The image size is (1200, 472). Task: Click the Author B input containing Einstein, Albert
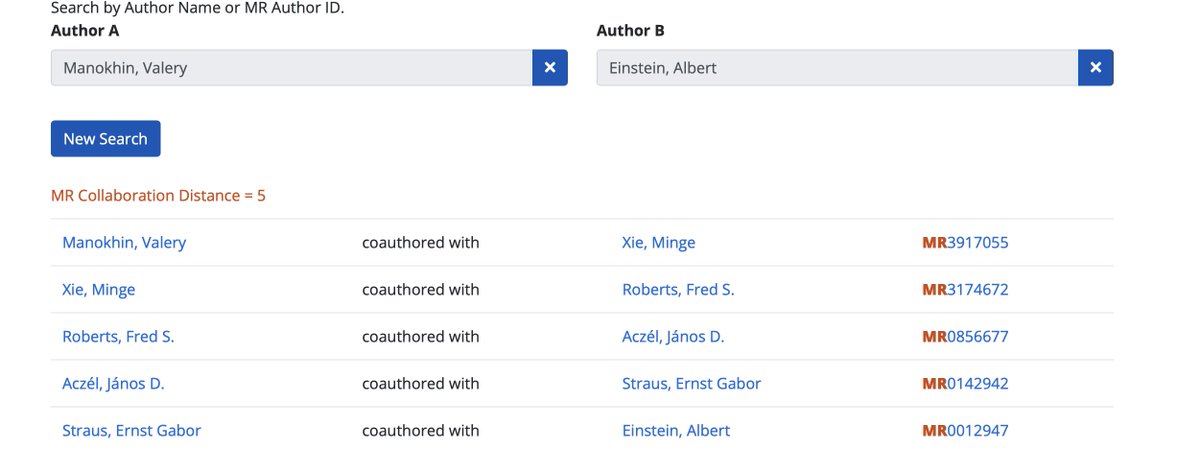point(837,68)
